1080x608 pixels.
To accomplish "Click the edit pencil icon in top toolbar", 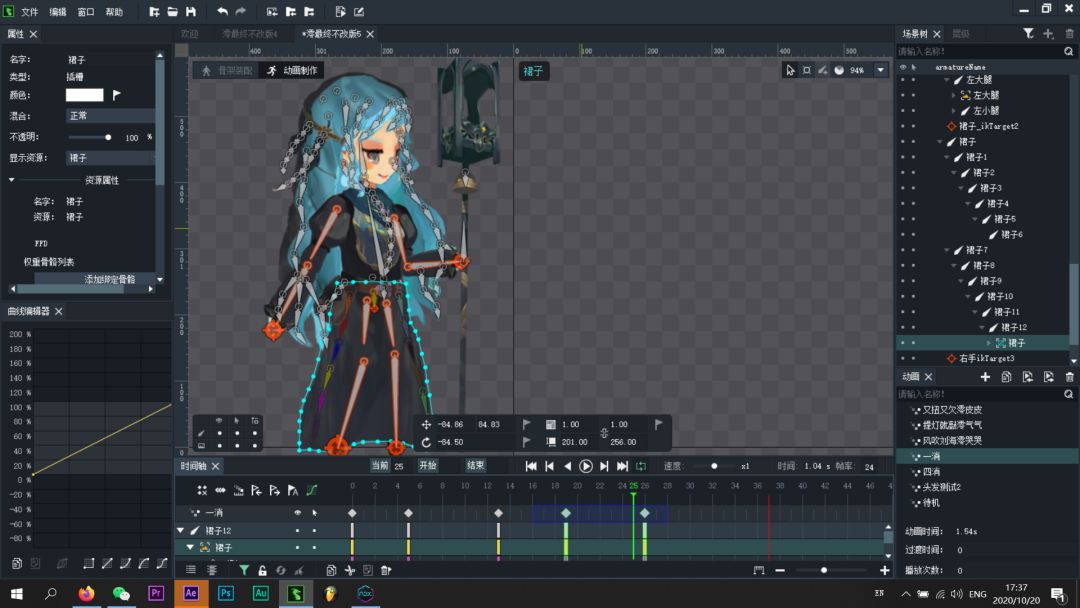I will 359,12.
